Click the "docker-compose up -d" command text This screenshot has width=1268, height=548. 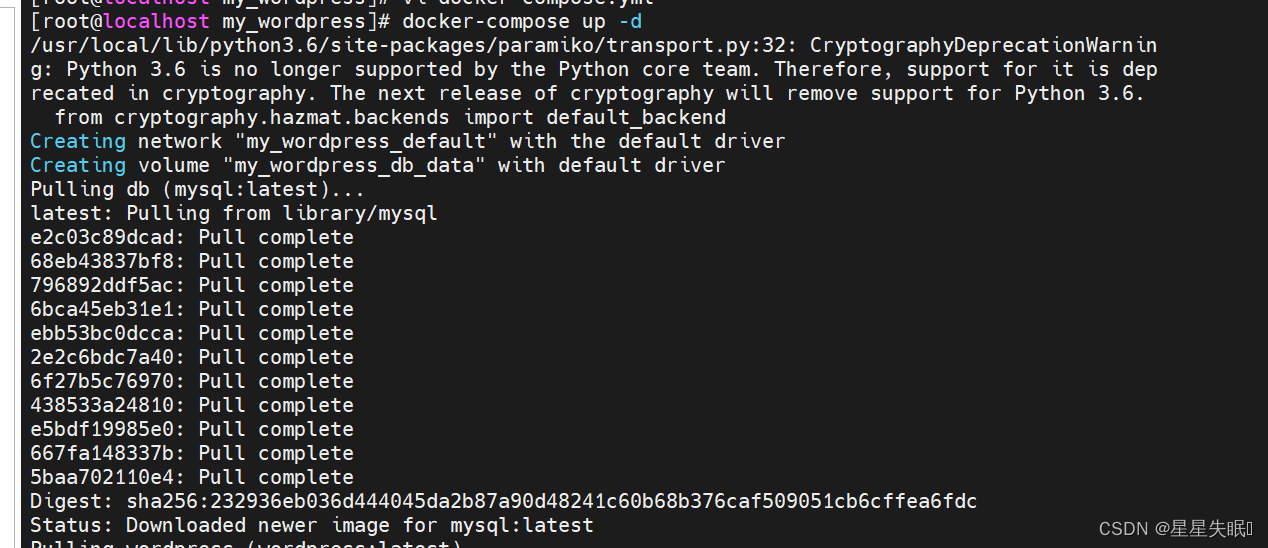click(529, 21)
